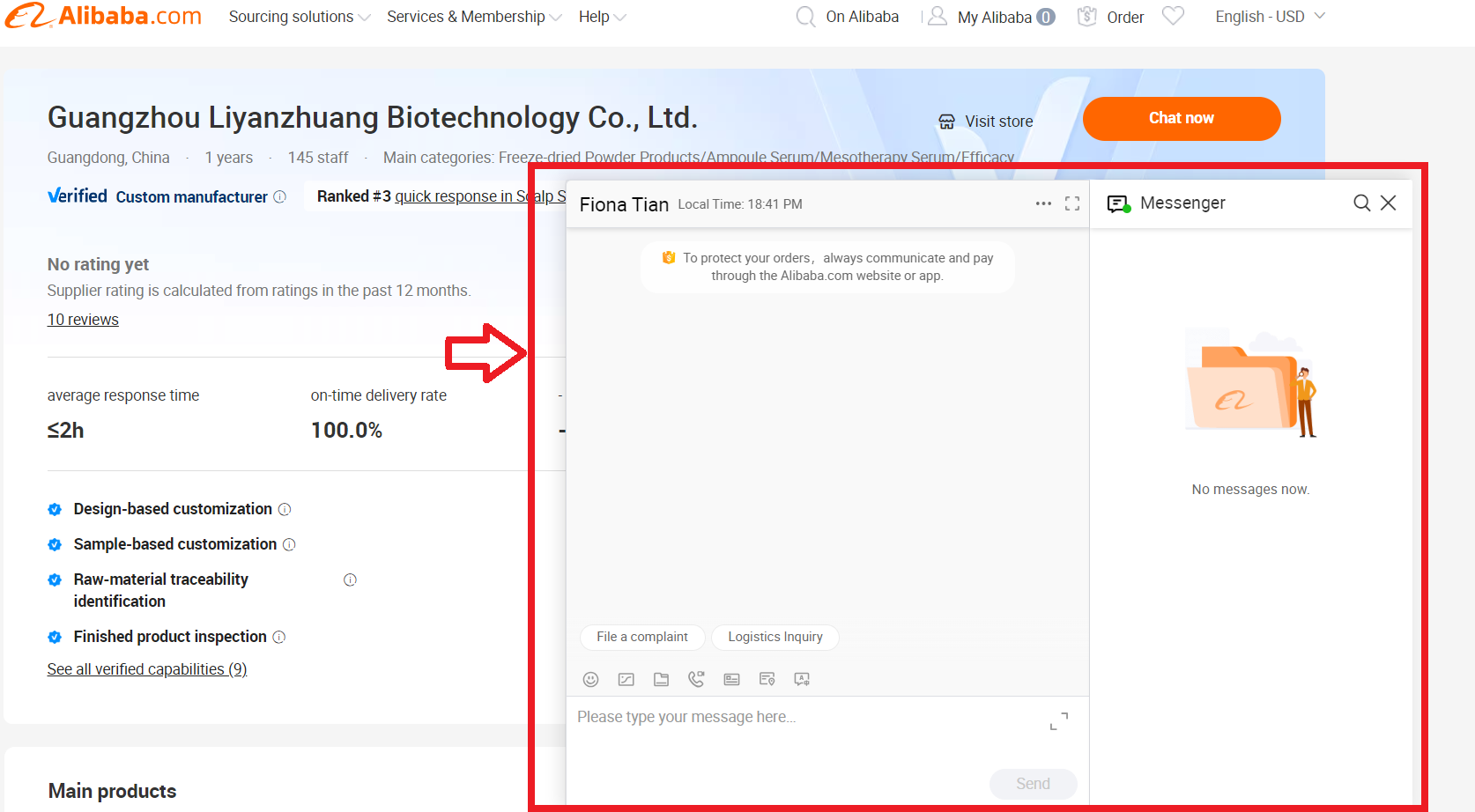Click the Chat now button
1475x812 pixels.
[x=1182, y=118]
